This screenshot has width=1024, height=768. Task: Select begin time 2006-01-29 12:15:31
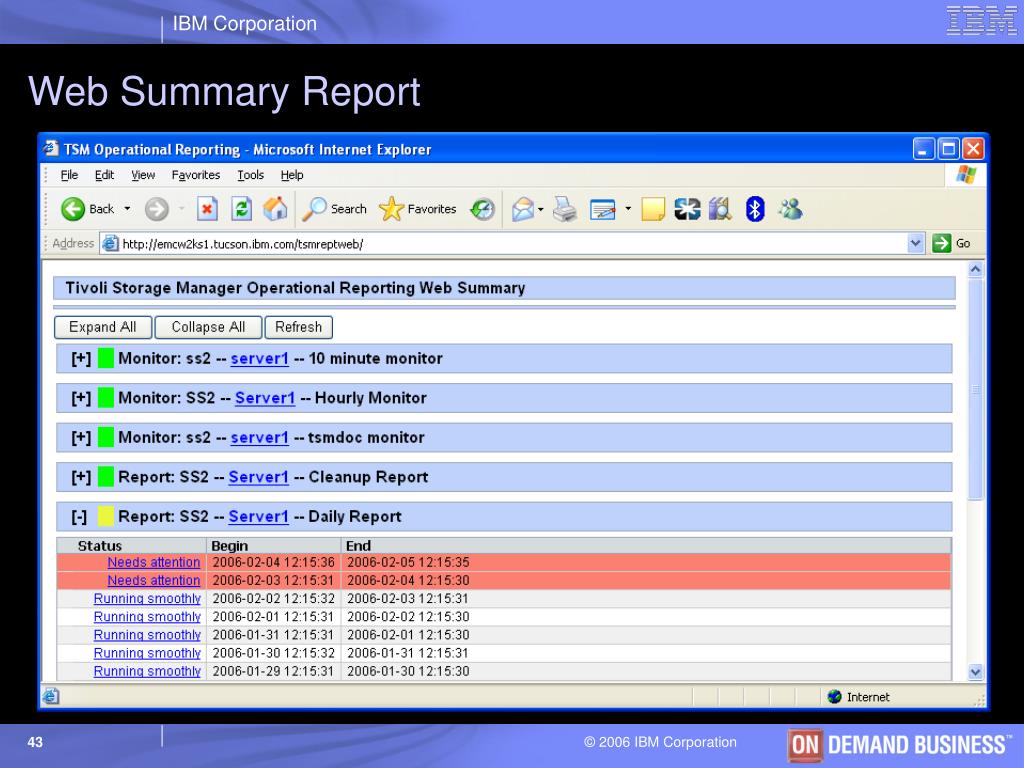tap(273, 671)
